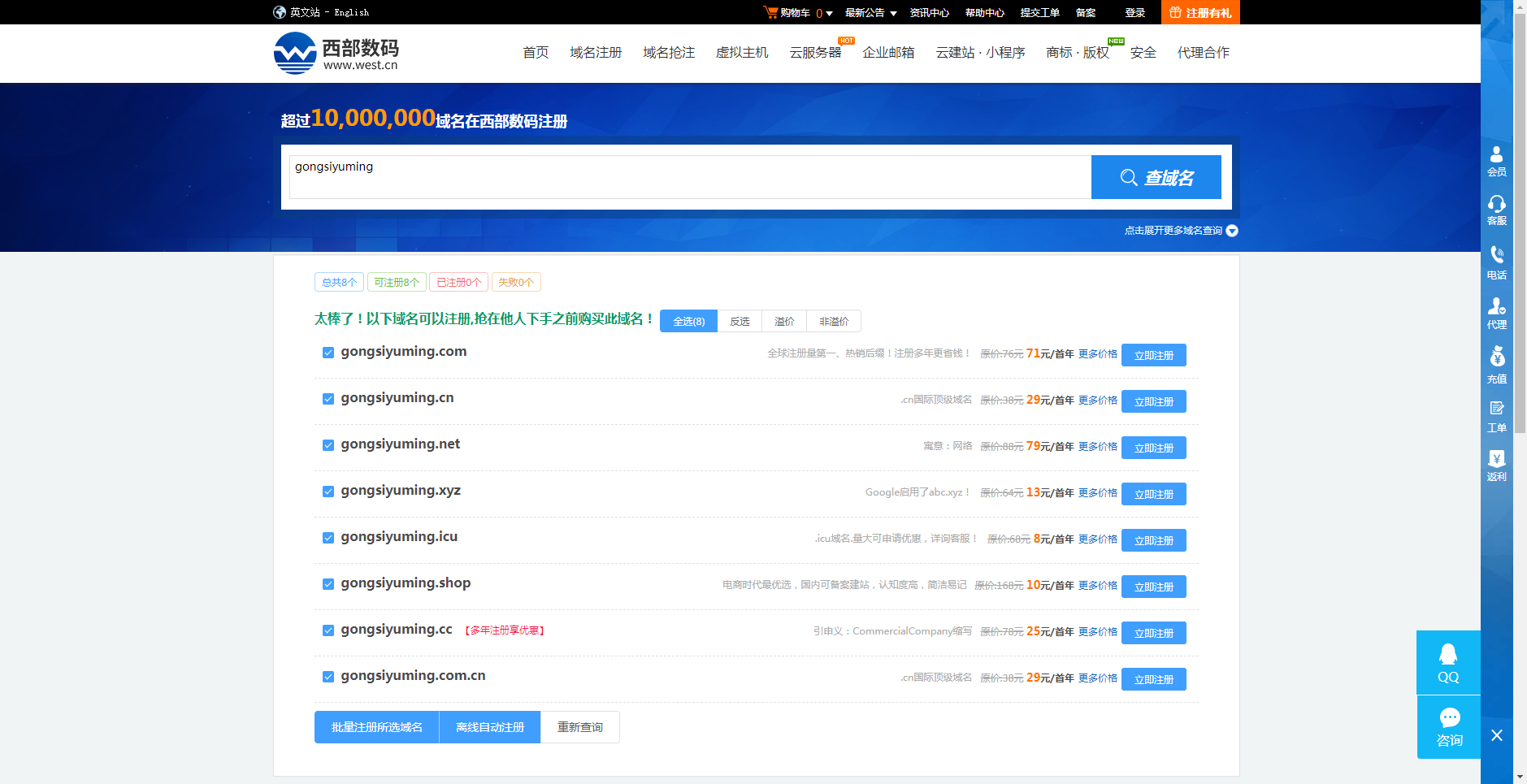Expand 点击展开更多域名查询 section
This screenshot has width=1527, height=784.
(x=1174, y=230)
